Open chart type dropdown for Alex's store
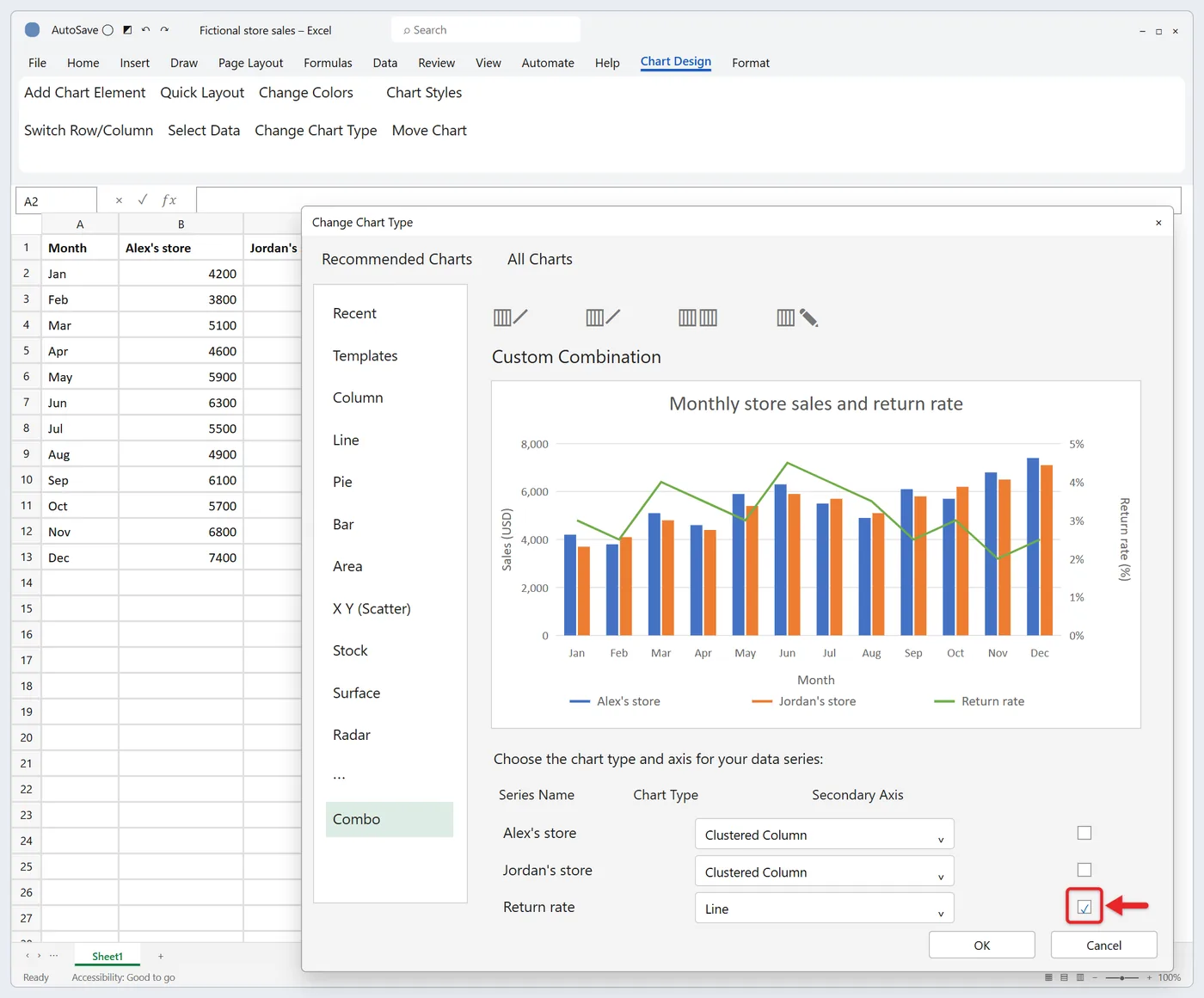This screenshot has width=1204, height=998. pos(824,835)
